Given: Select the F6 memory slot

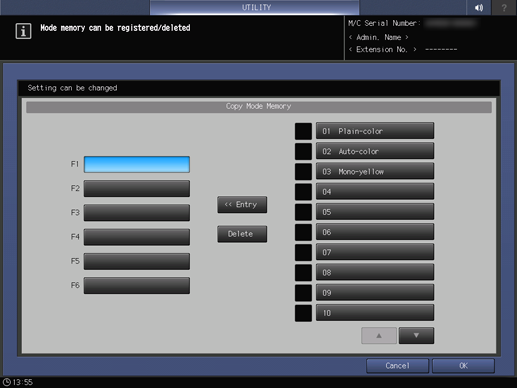Looking at the screenshot, I should [x=137, y=286].
